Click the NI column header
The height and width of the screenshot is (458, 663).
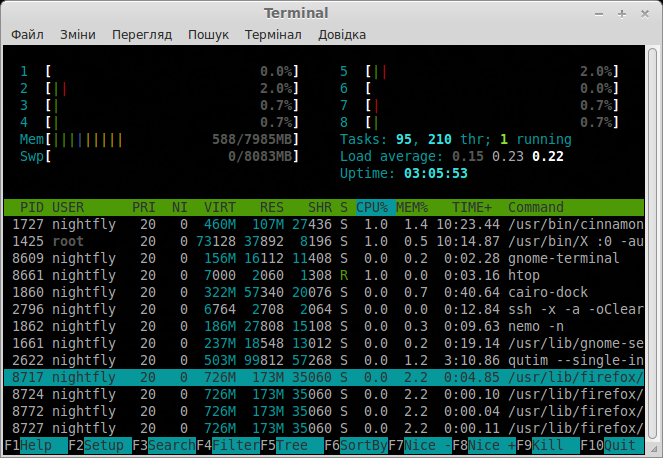click(x=180, y=207)
